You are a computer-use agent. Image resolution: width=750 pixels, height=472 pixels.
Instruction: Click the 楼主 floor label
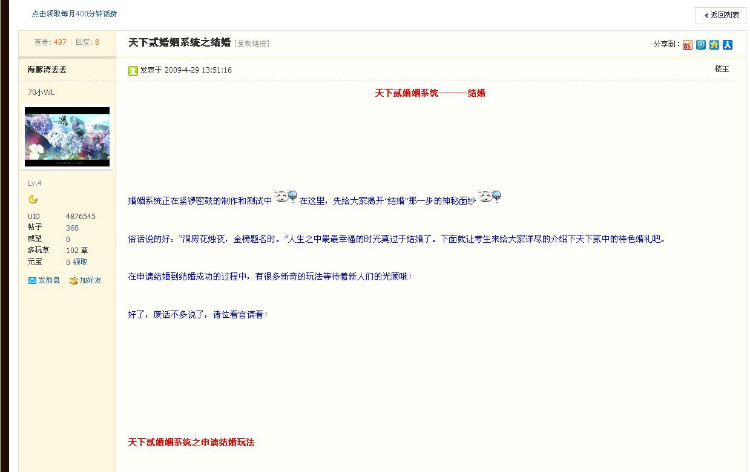[722, 69]
